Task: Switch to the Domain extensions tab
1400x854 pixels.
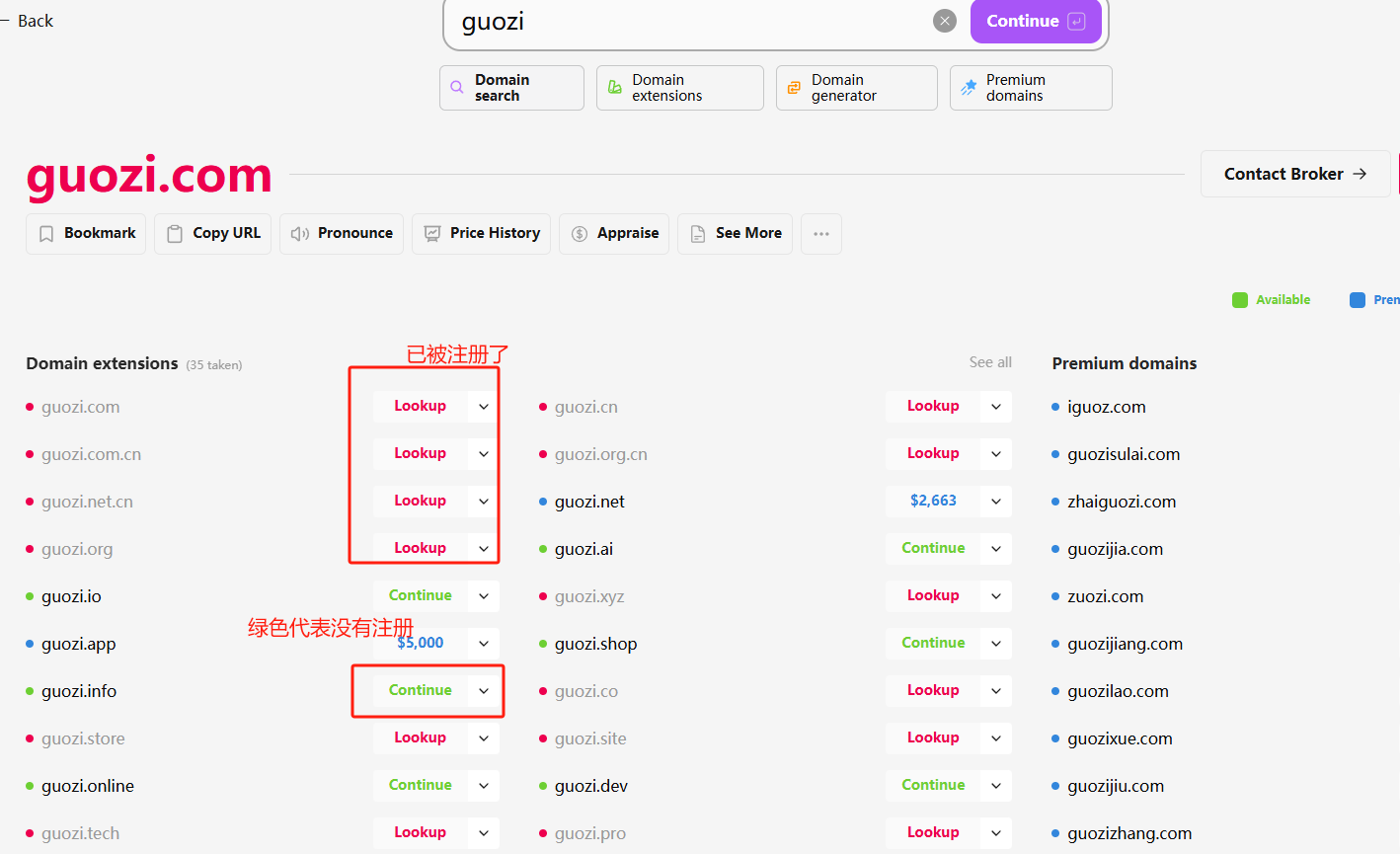Action: 679,88
